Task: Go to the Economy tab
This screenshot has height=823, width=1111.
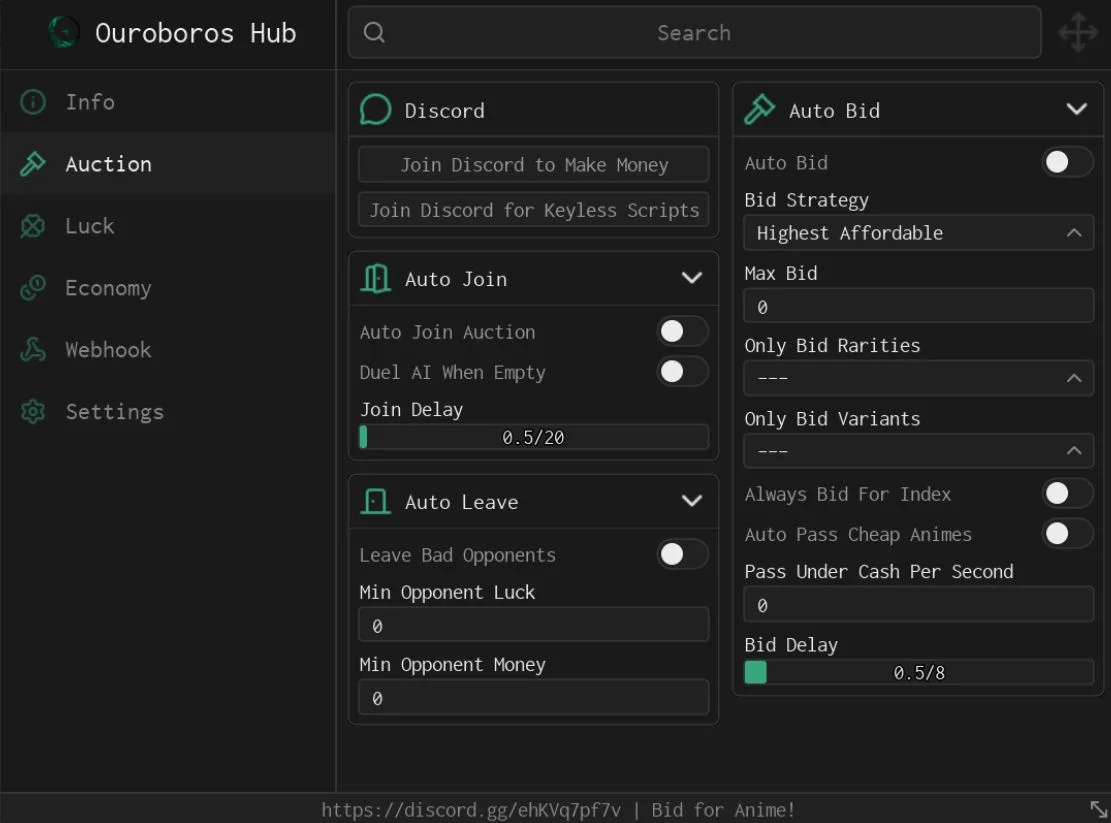Action: (167, 288)
